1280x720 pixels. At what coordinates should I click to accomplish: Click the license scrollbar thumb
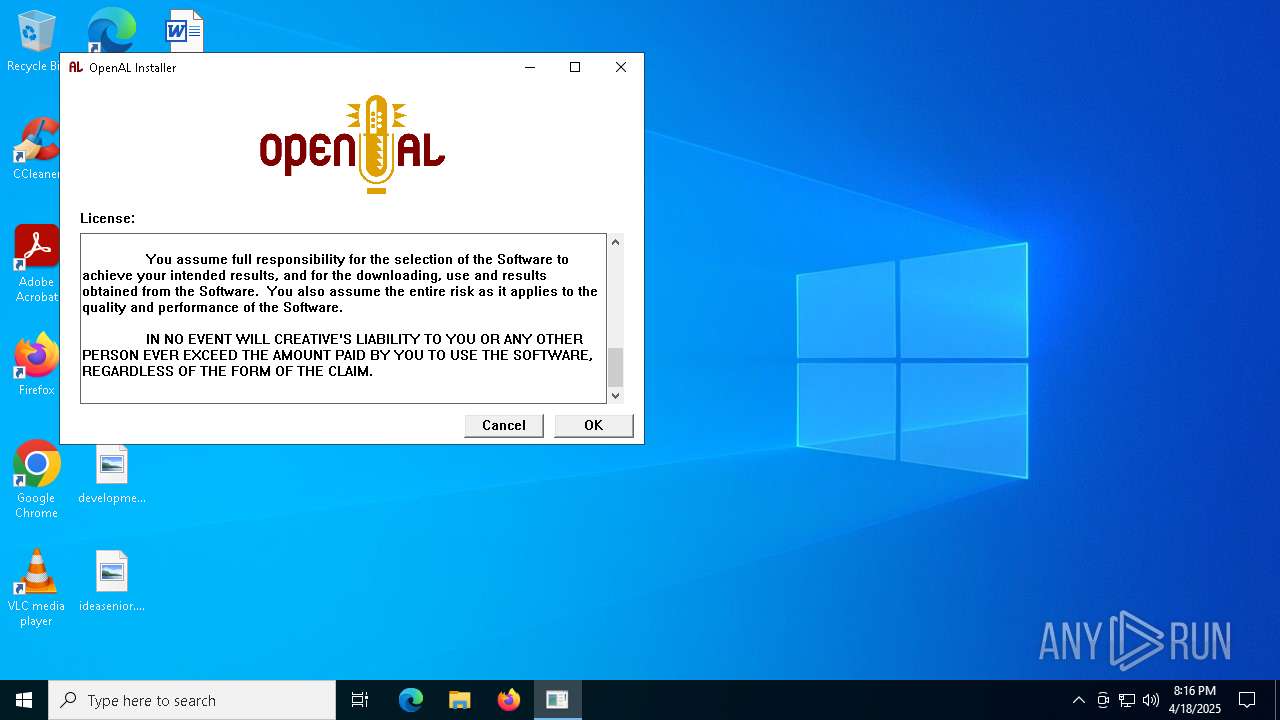point(616,367)
